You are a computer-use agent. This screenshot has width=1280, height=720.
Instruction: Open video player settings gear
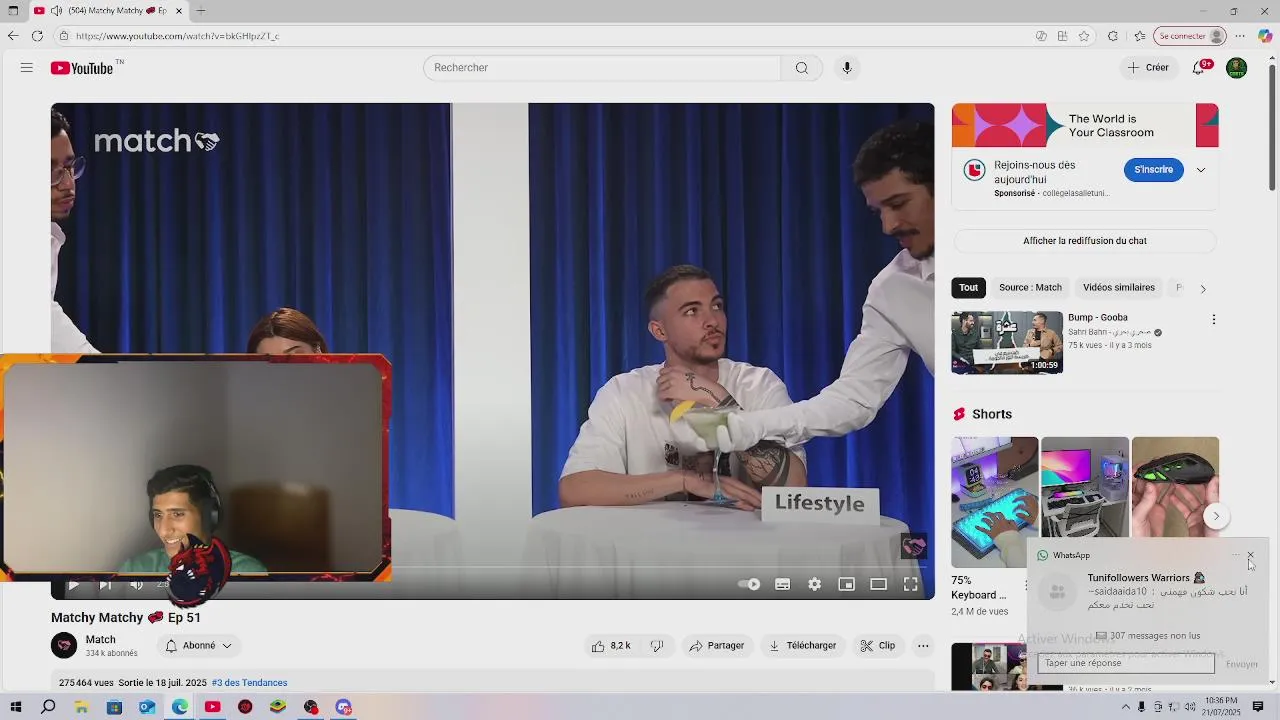tap(814, 585)
